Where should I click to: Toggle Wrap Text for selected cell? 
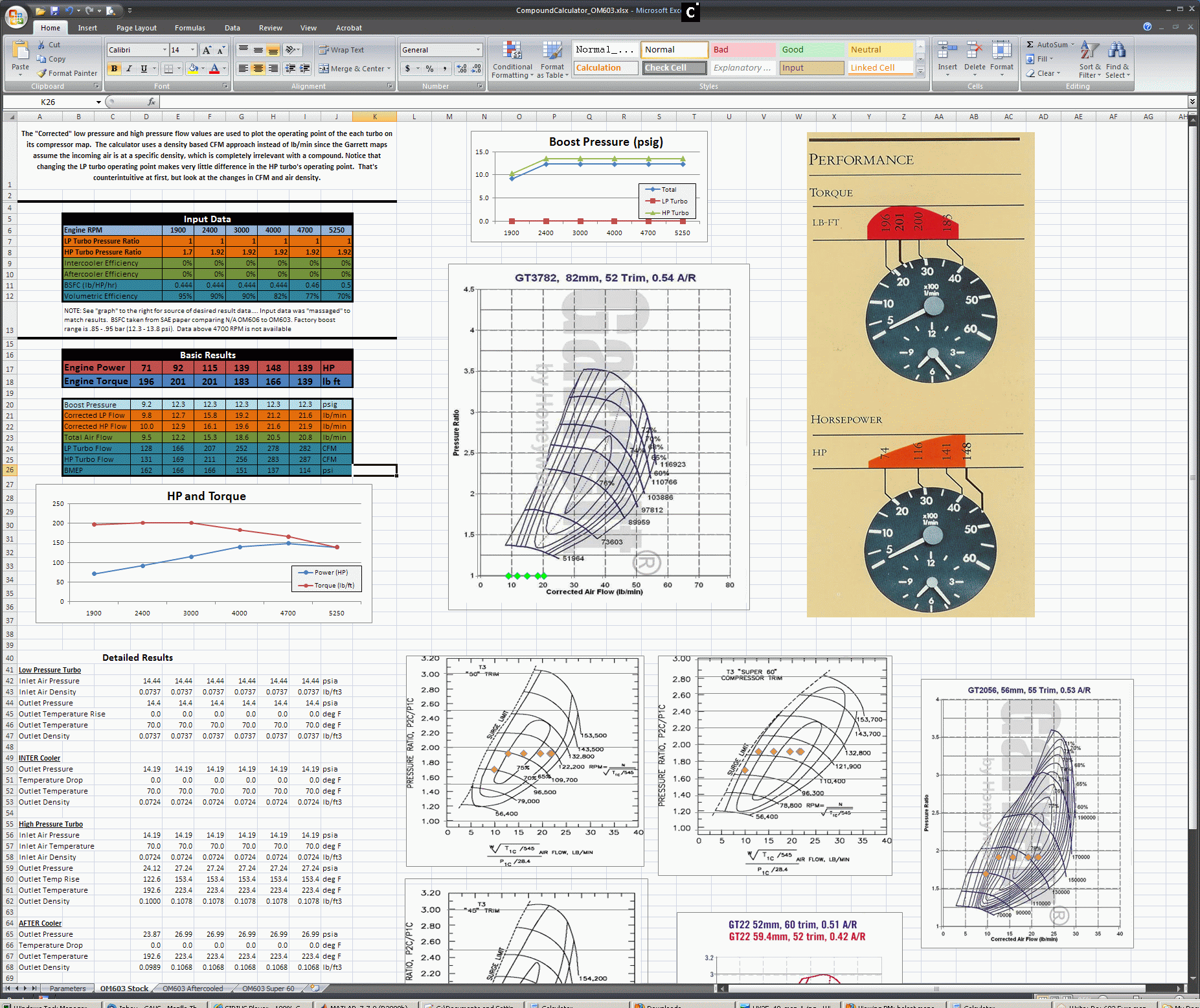(341, 50)
